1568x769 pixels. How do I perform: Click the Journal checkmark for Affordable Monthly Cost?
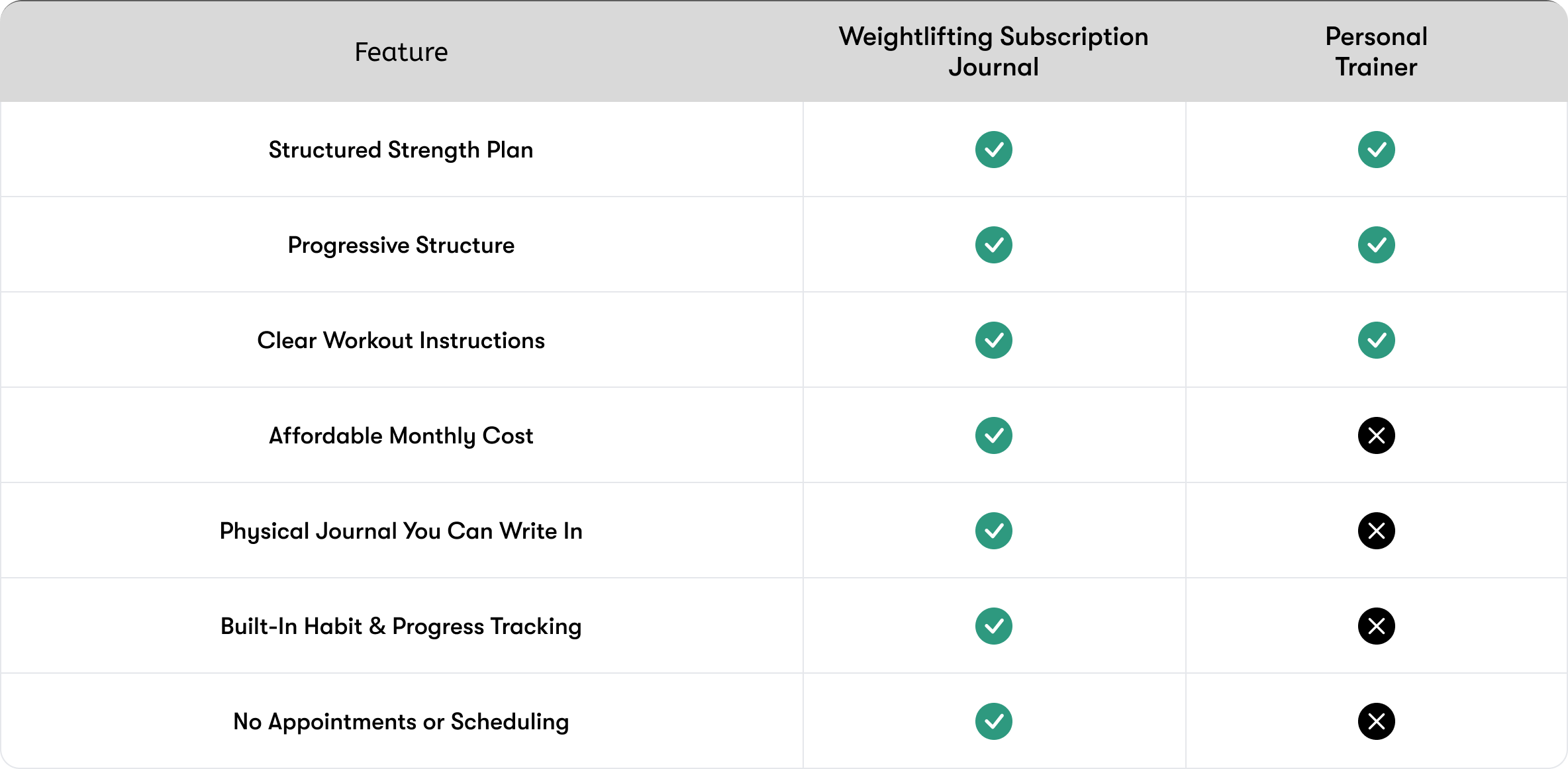tap(993, 435)
